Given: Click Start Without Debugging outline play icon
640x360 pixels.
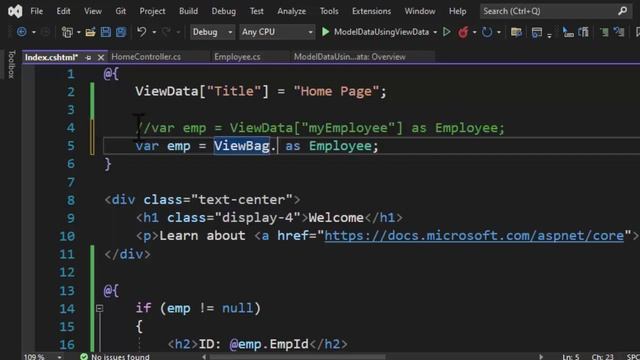Looking at the screenshot, I should coord(447,32).
